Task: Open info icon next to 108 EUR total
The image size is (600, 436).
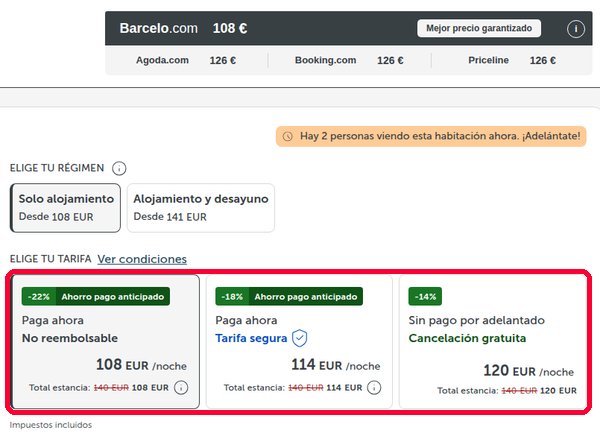Action: (181, 387)
